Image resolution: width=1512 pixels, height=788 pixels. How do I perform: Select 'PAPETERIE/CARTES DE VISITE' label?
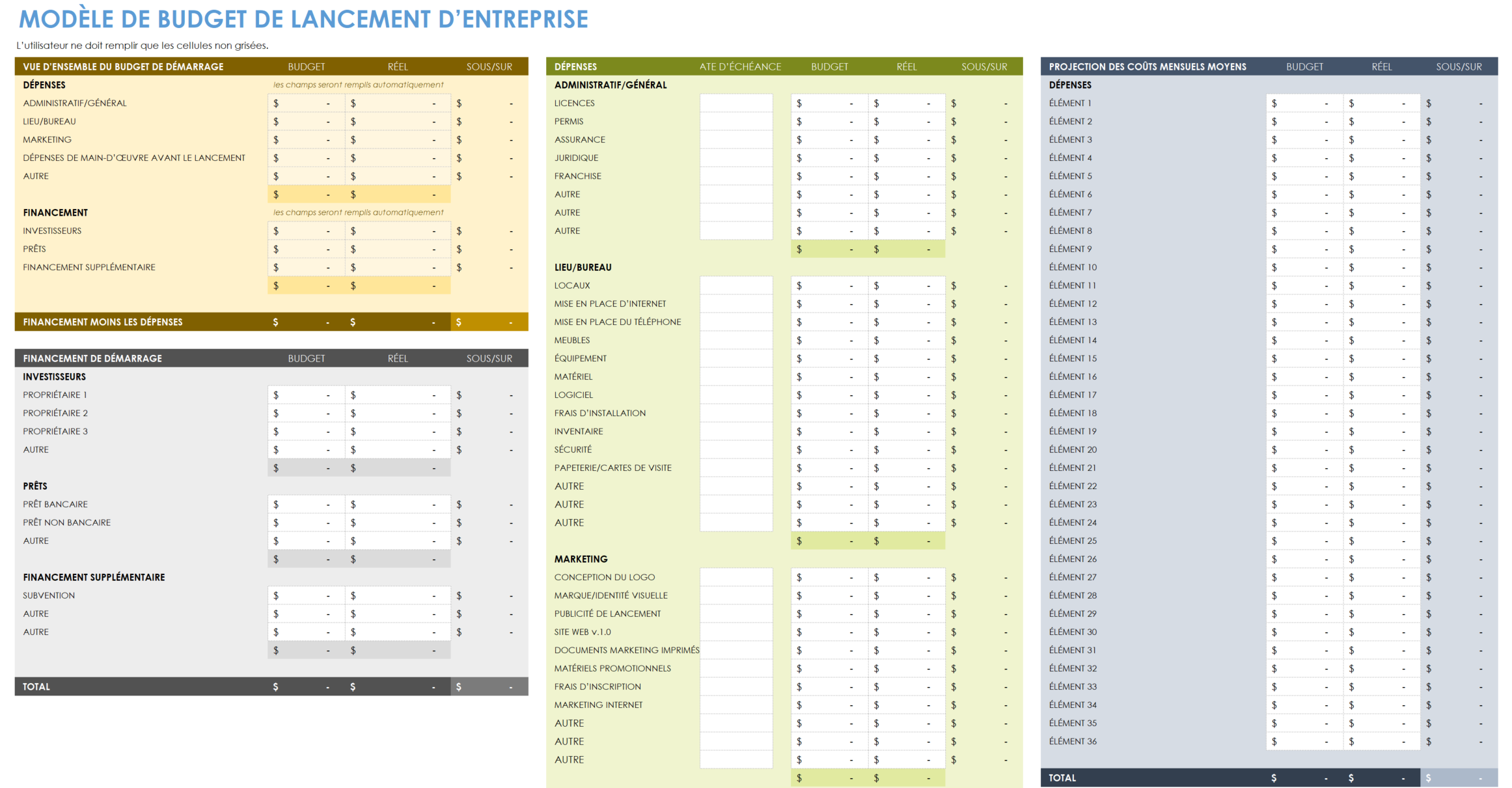click(612, 468)
